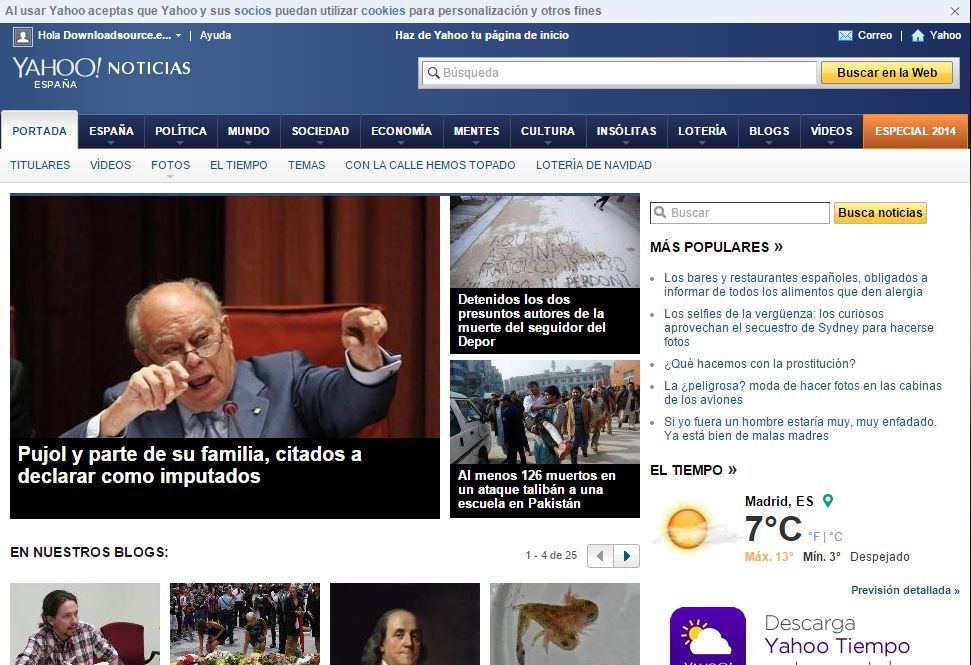Open ¿Qué hacemos con la prostitución? article
971x665 pixels.
(760, 364)
